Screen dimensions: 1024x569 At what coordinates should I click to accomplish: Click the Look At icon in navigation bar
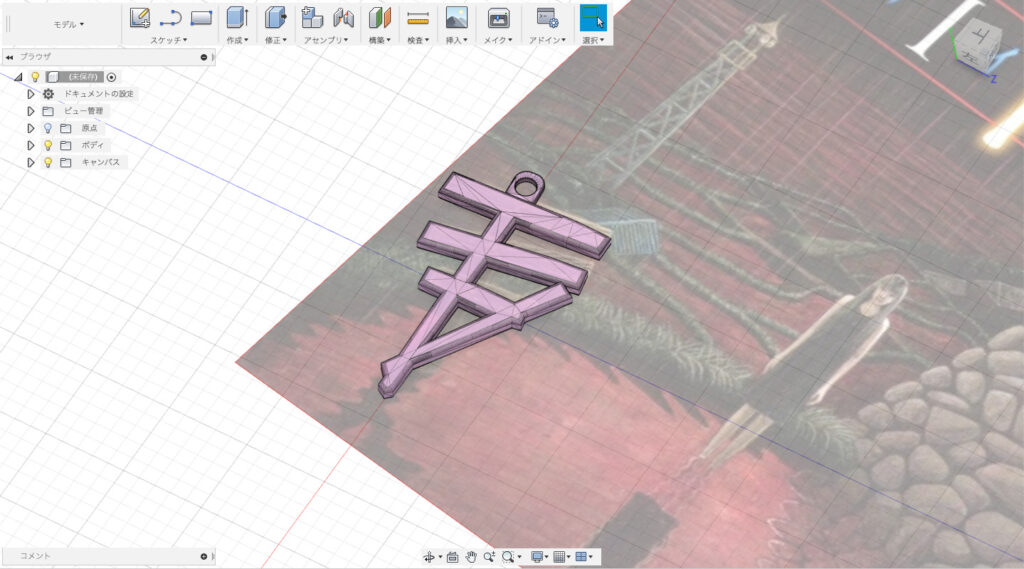point(452,556)
